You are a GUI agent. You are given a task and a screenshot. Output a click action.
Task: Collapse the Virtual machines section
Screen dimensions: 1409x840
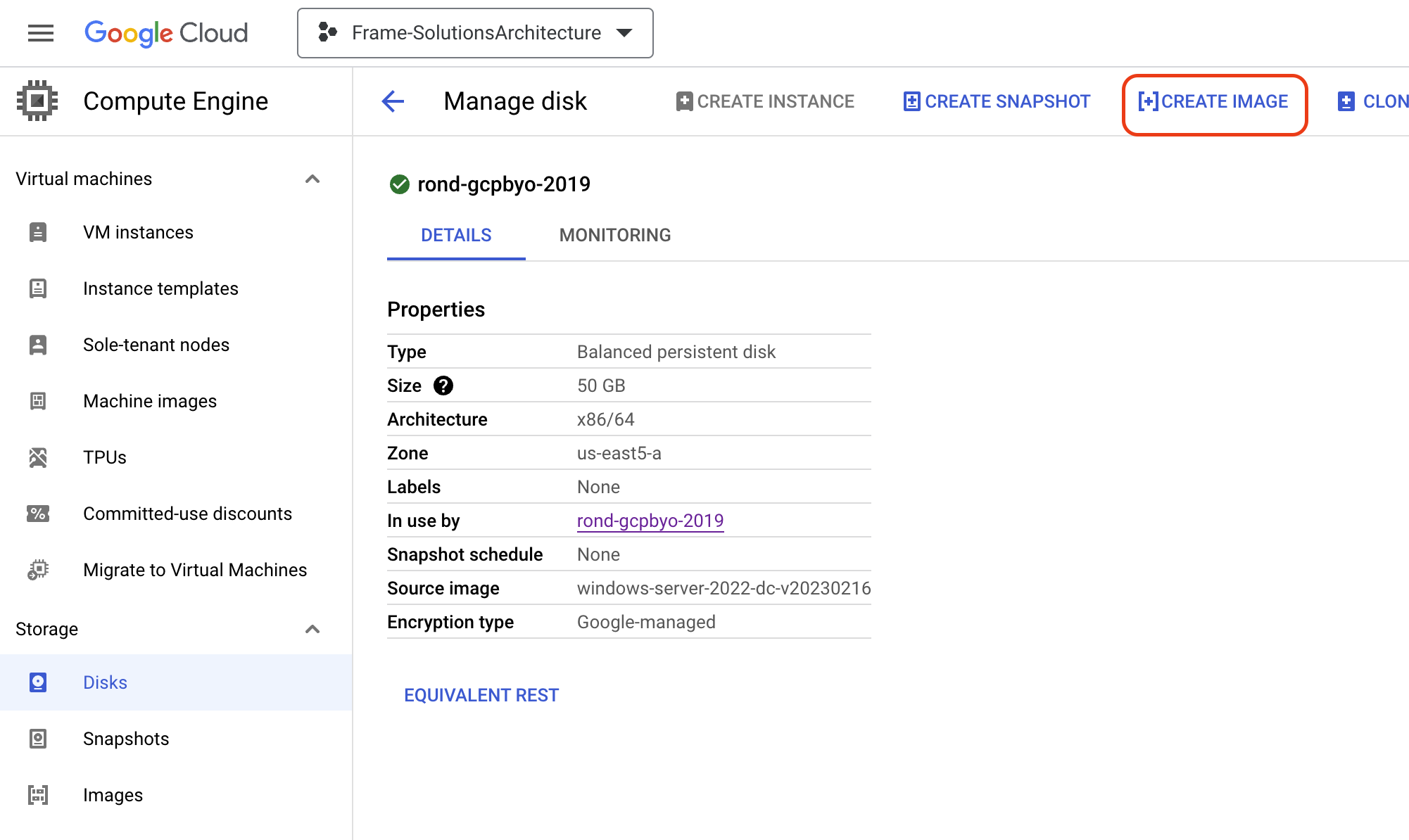313,179
